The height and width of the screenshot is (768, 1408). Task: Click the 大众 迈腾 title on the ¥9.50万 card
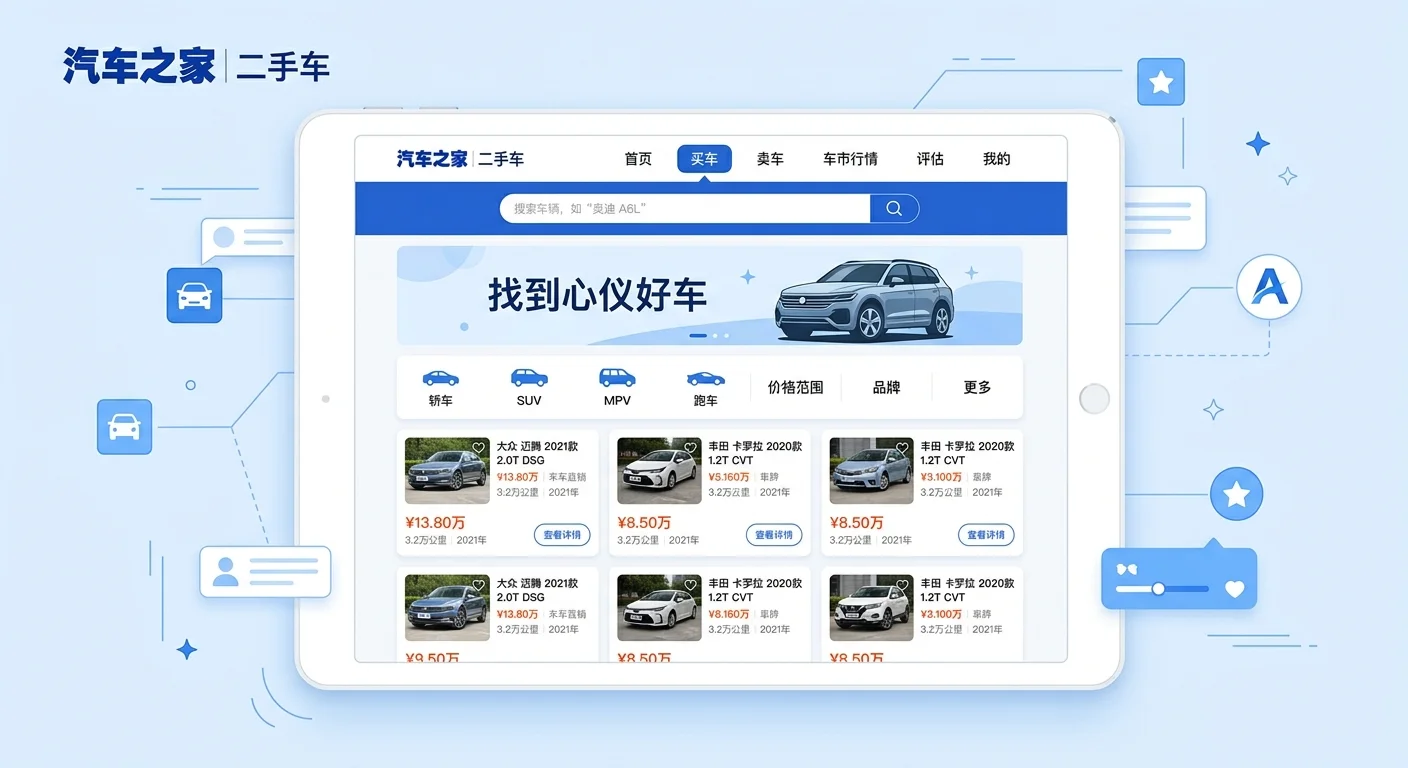pos(537,590)
